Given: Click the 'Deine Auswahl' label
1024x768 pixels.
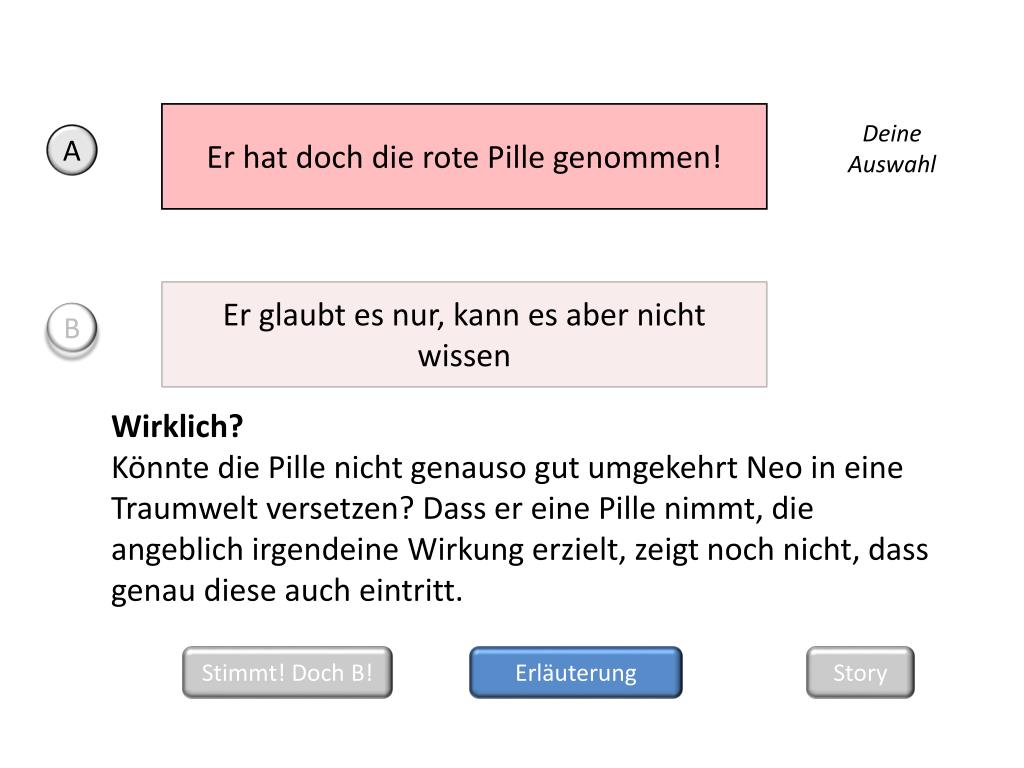Looking at the screenshot, I should click(x=891, y=150).
